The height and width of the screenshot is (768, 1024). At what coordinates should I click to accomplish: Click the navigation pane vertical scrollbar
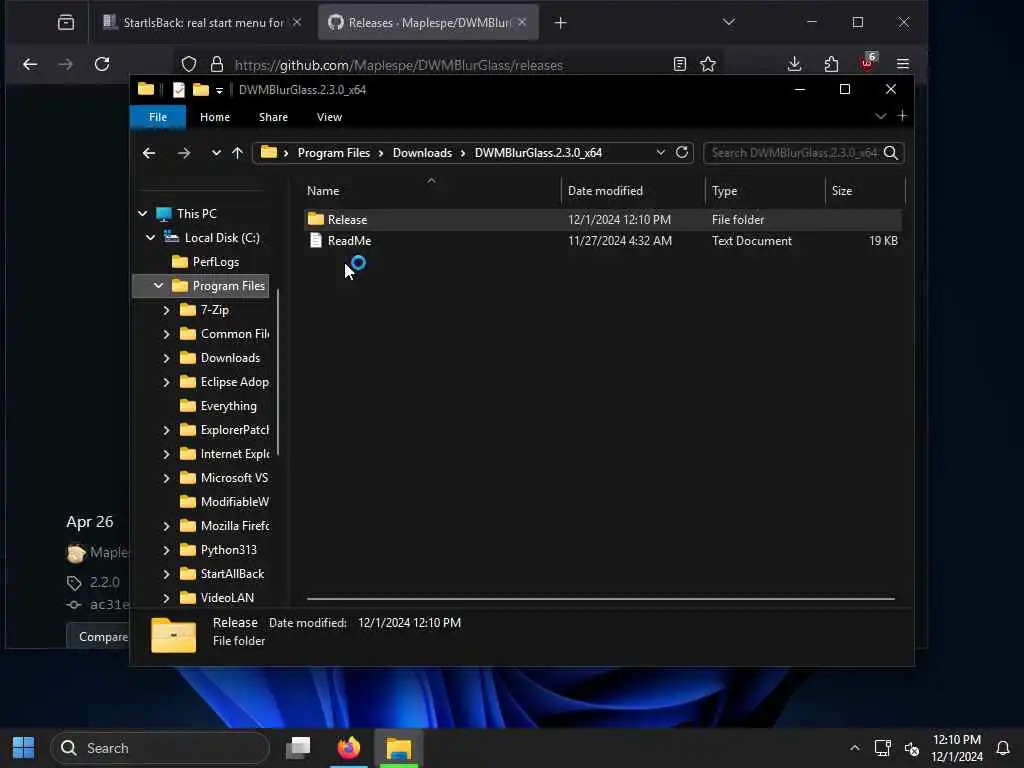point(278,372)
